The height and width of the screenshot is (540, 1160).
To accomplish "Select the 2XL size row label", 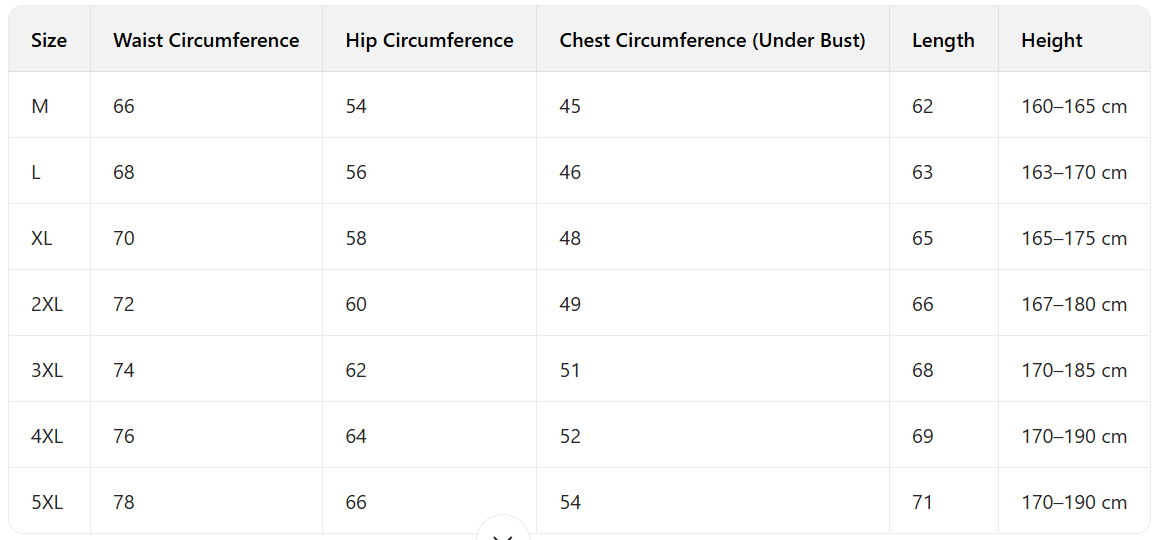I will pyautogui.click(x=47, y=304).
